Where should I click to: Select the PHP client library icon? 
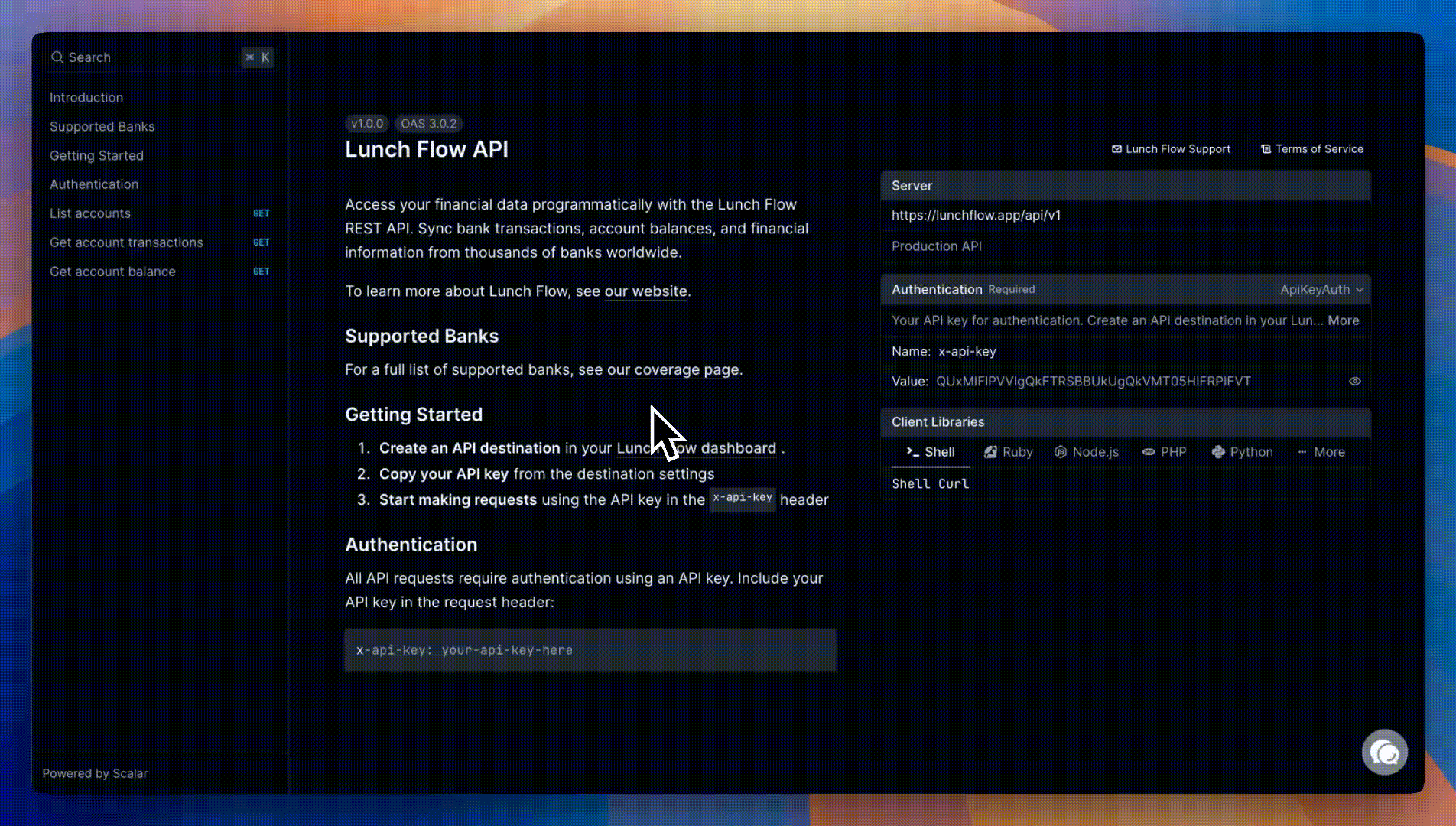tap(1148, 452)
